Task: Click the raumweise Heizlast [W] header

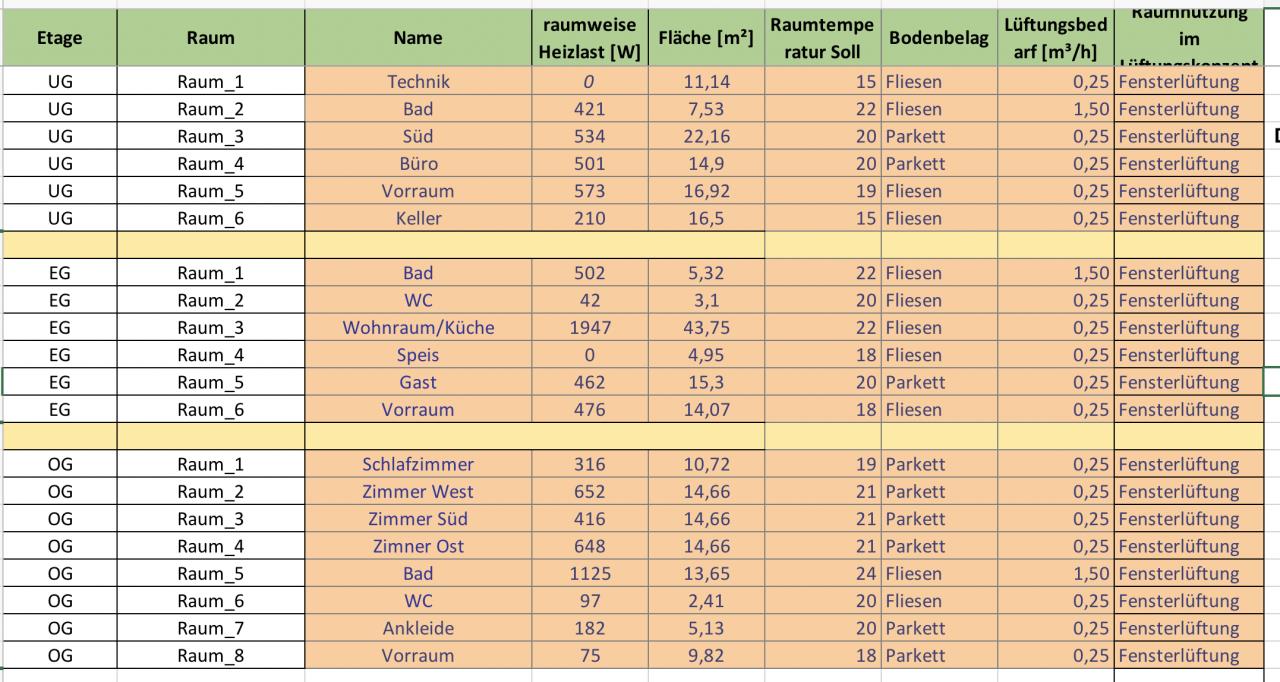Action: click(589, 38)
